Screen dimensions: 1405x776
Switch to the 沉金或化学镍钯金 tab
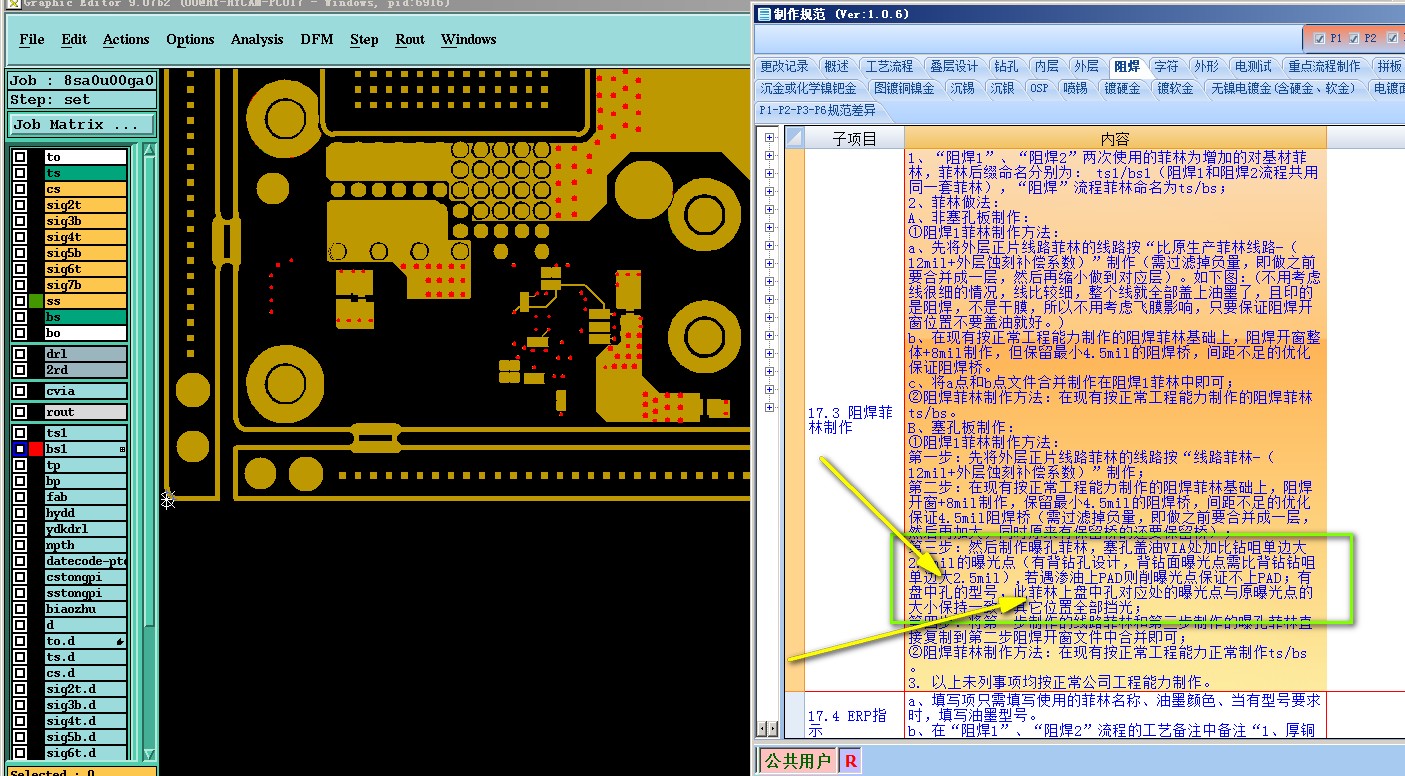point(808,88)
